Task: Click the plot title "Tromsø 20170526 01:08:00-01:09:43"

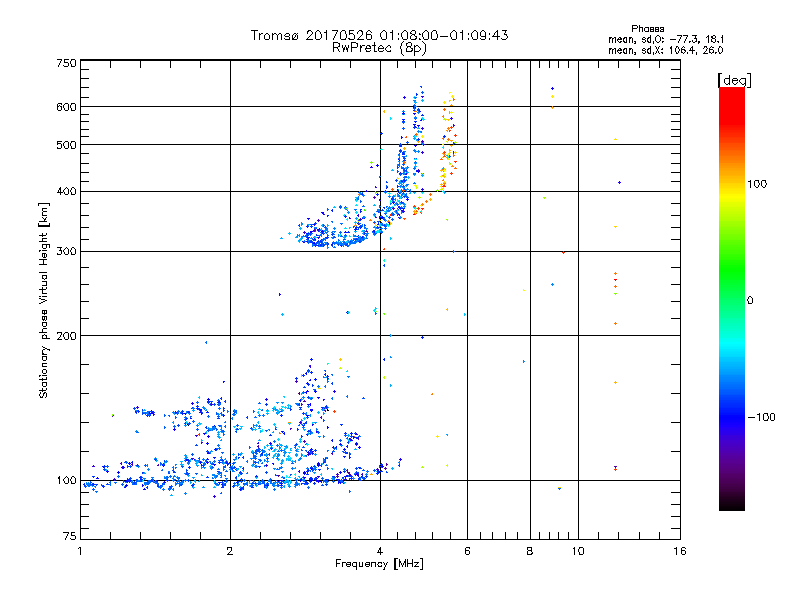Action: click(x=379, y=35)
